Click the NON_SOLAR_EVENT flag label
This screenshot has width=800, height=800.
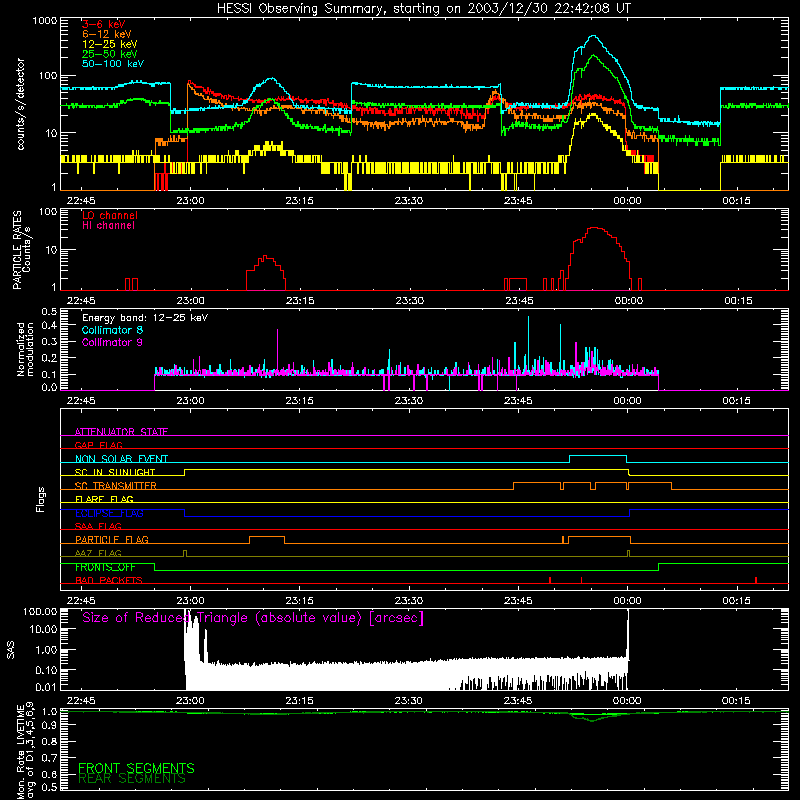point(121,459)
